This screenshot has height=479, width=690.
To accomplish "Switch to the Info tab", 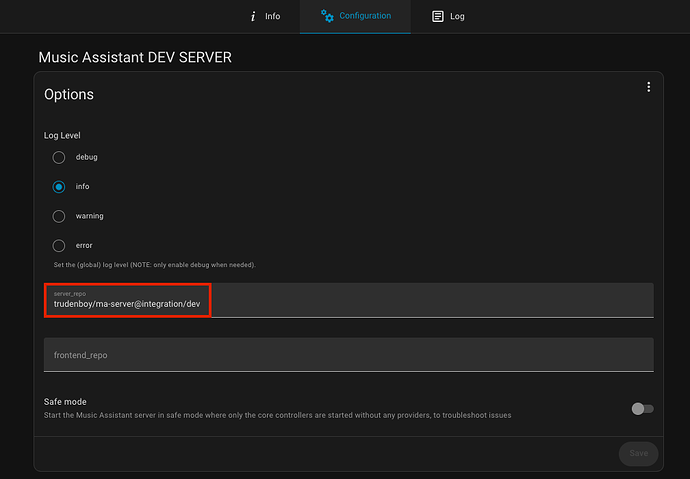I will (265, 16).
